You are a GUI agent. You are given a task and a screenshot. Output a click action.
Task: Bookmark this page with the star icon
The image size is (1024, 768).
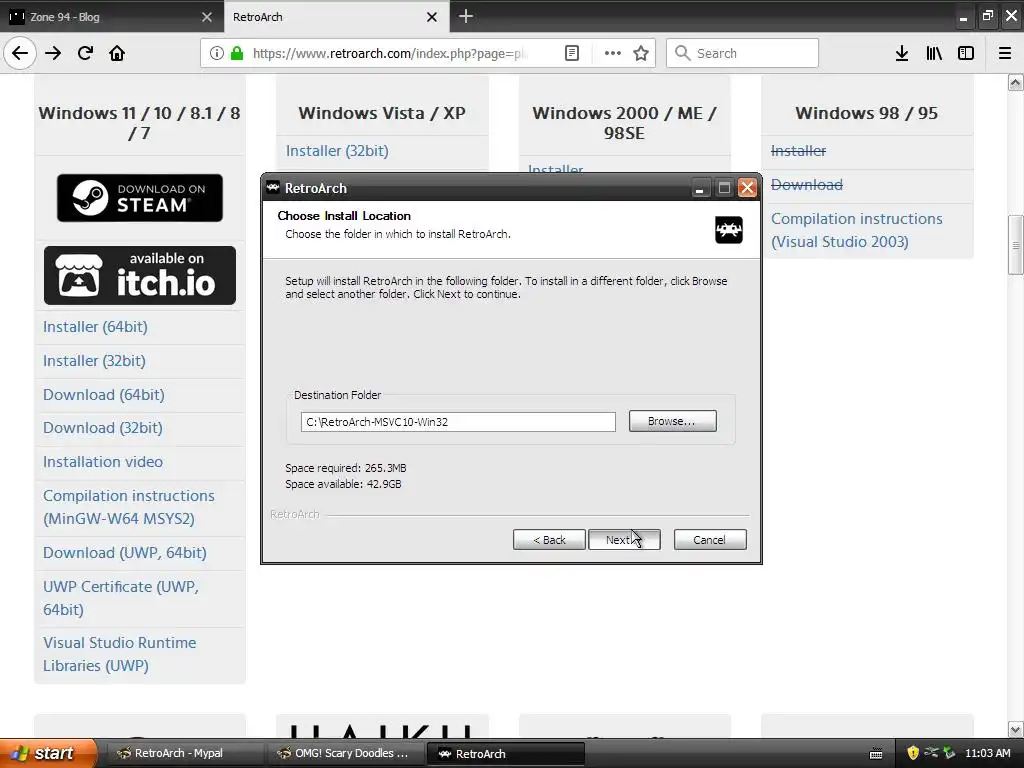pyautogui.click(x=641, y=53)
